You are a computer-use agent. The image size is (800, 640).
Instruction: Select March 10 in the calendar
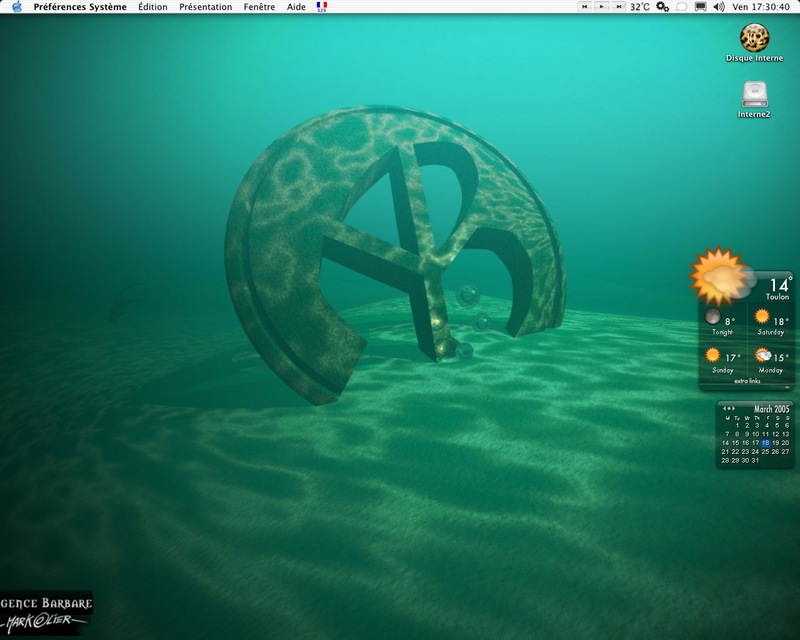pos(756,434)
